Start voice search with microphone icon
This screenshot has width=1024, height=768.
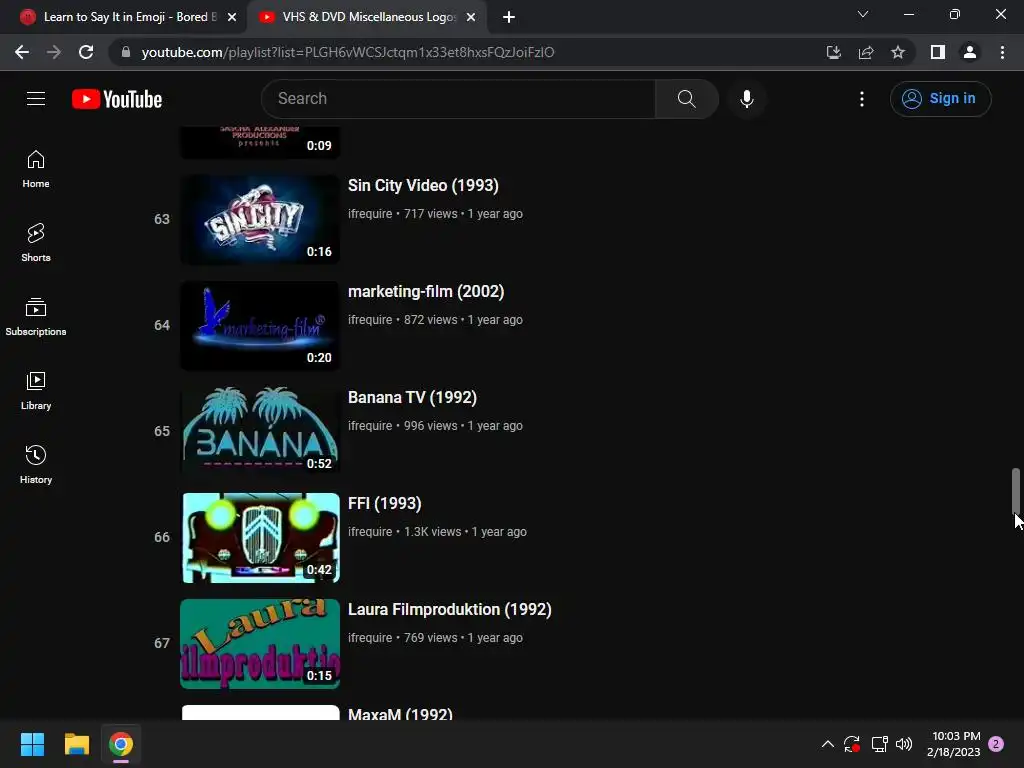pyautogui.click(x=746, y=99)
